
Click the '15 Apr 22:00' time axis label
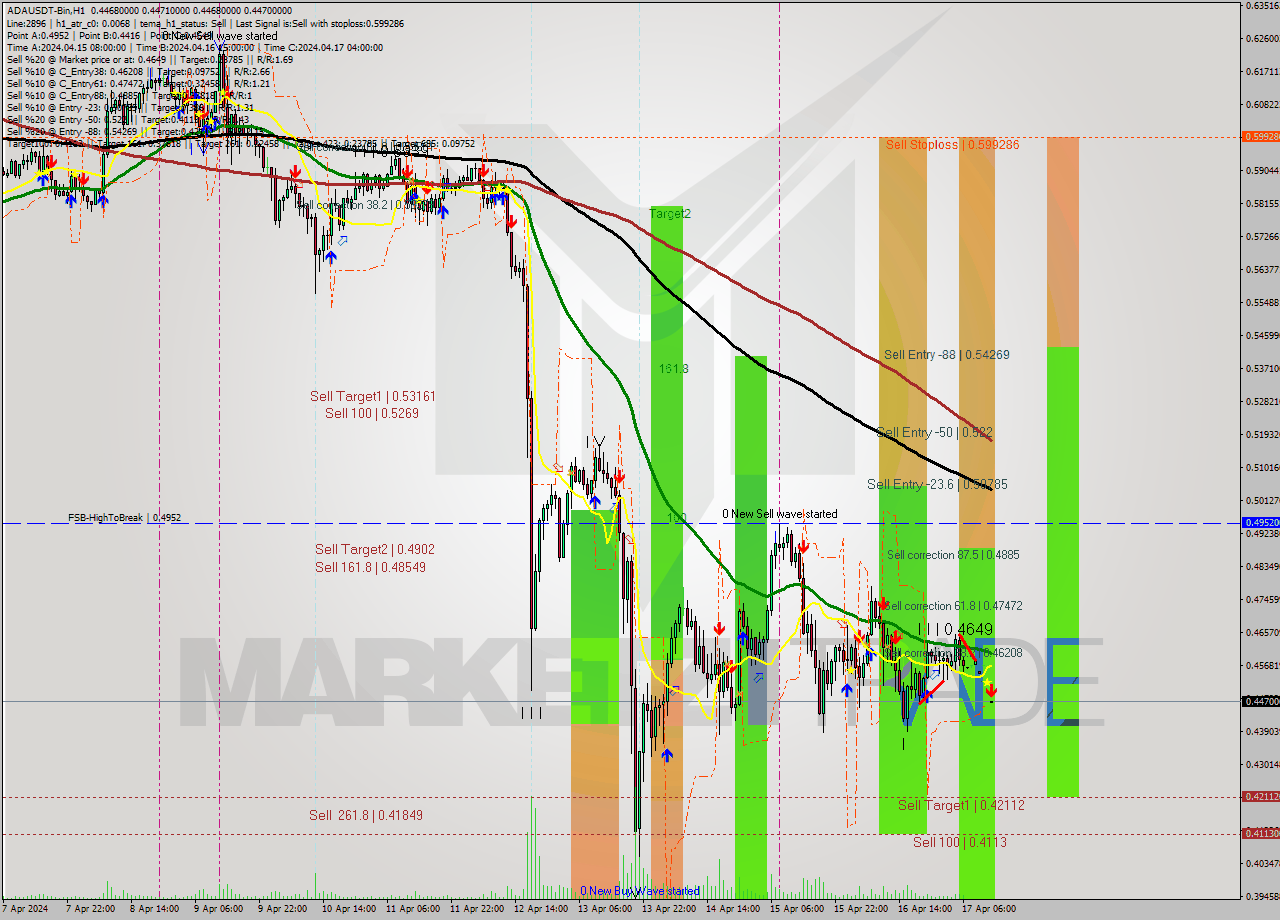(x=861, y=909)
